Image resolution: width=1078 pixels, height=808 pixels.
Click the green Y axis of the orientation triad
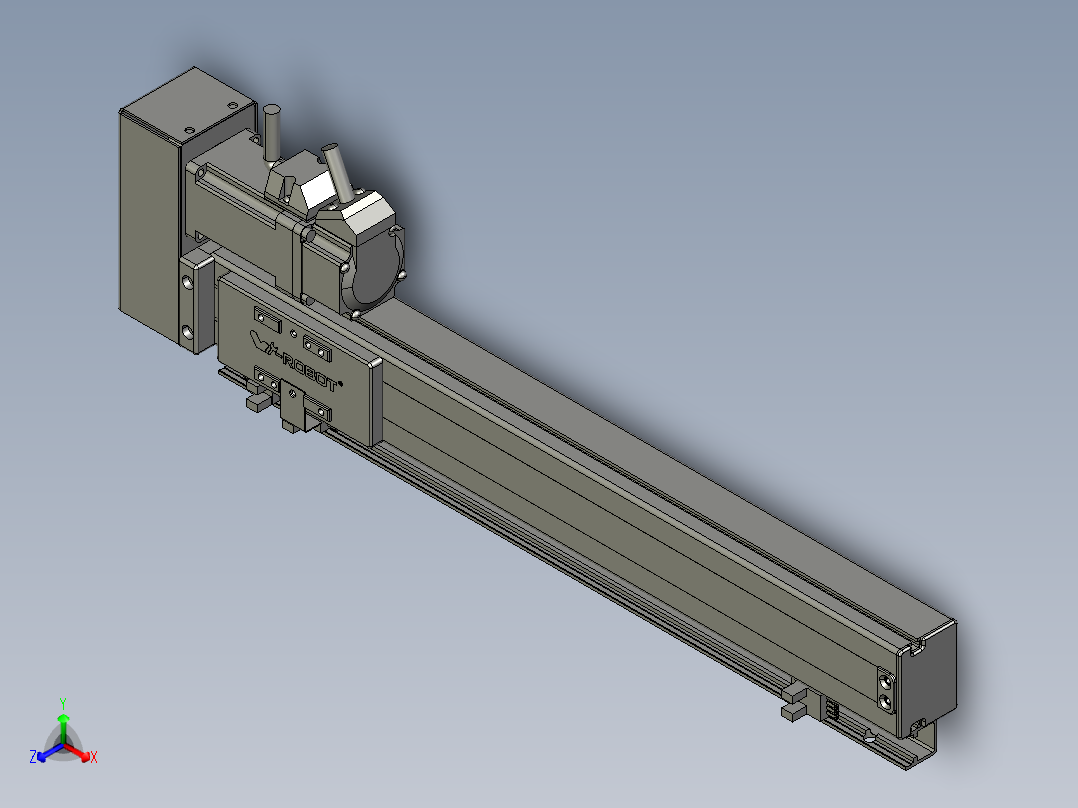point(63,721)
